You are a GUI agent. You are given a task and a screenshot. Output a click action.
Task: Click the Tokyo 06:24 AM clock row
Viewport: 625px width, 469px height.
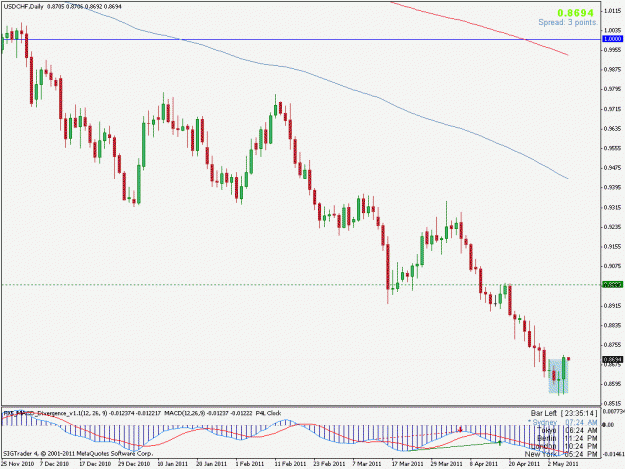pos(567,430)
